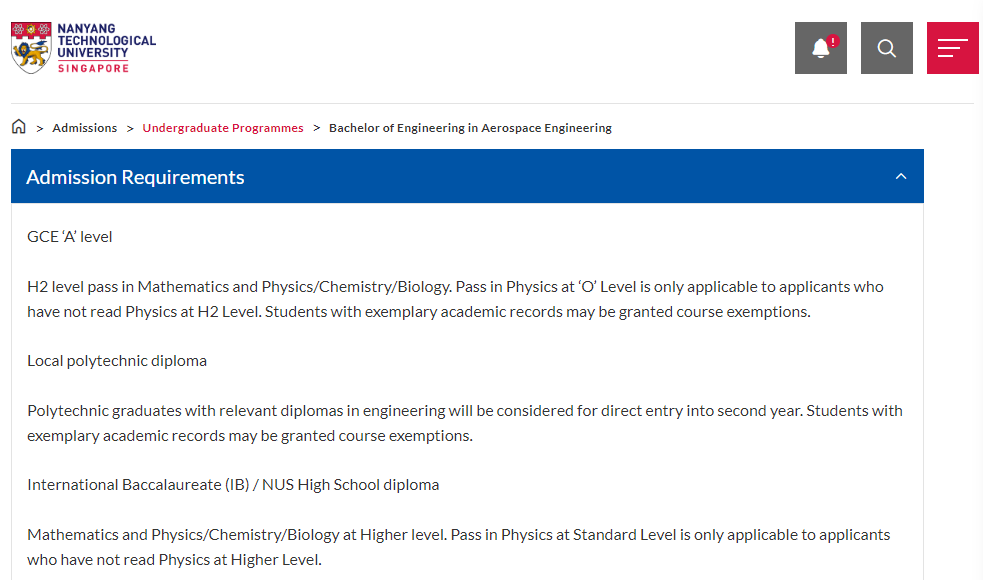Screen dimensions: 983x580
Task: Click the Nanyang Technological University wordmark
Action: click(x=107, y=41)
